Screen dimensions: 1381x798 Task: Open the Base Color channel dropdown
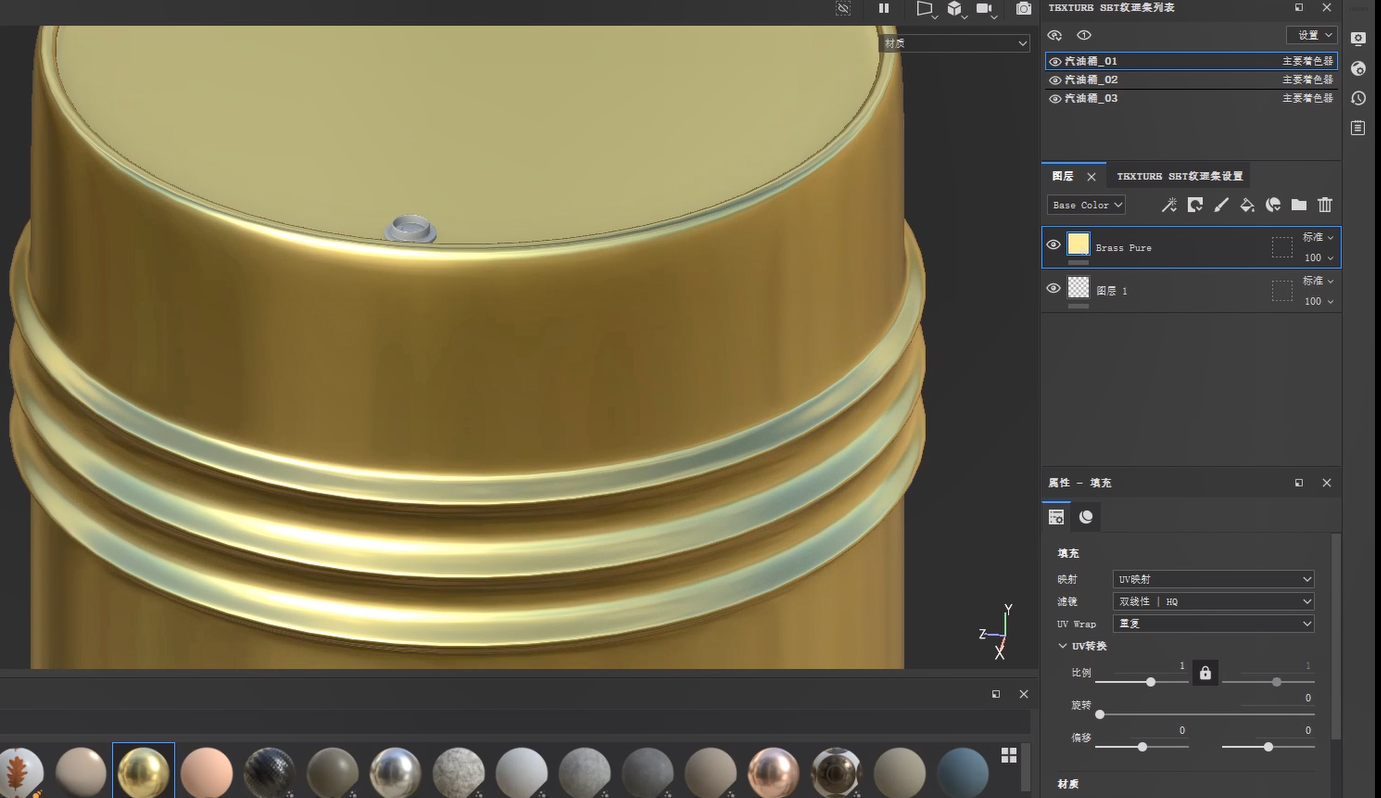tap(1086, 205)
